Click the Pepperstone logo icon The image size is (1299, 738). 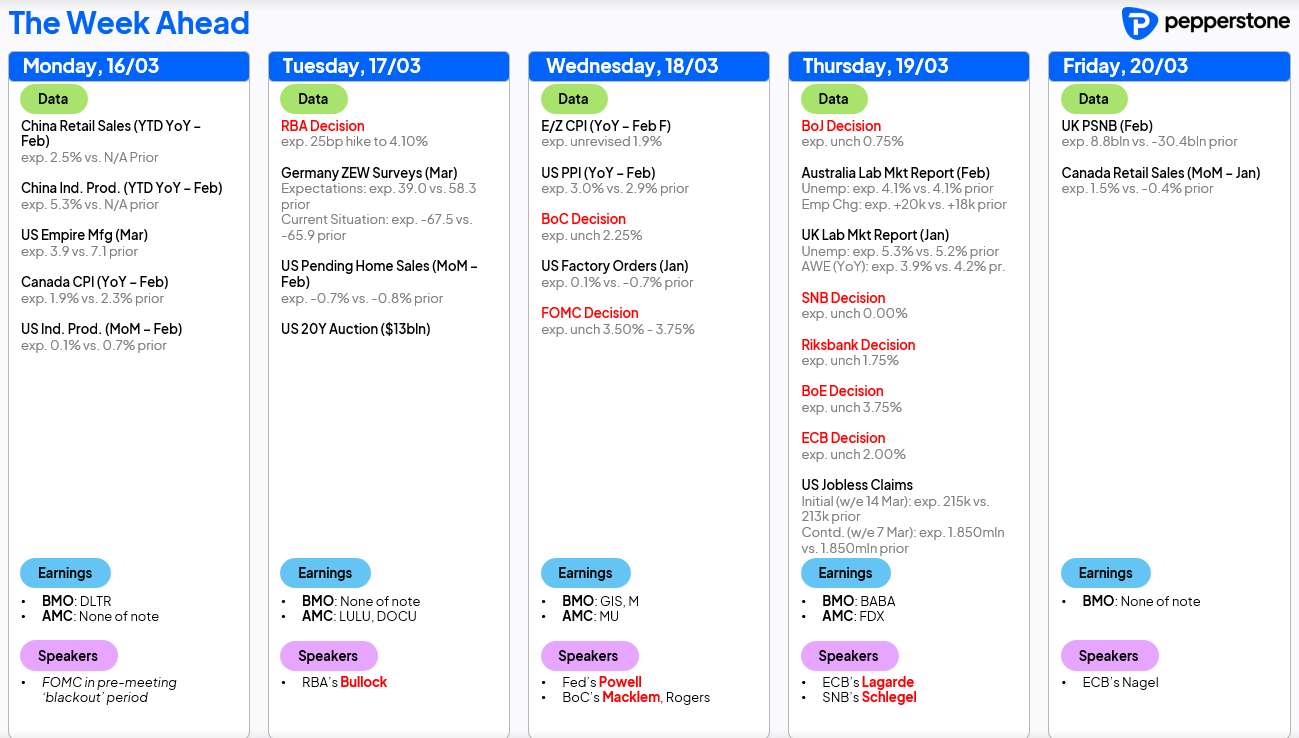(x=1139, y=23)
